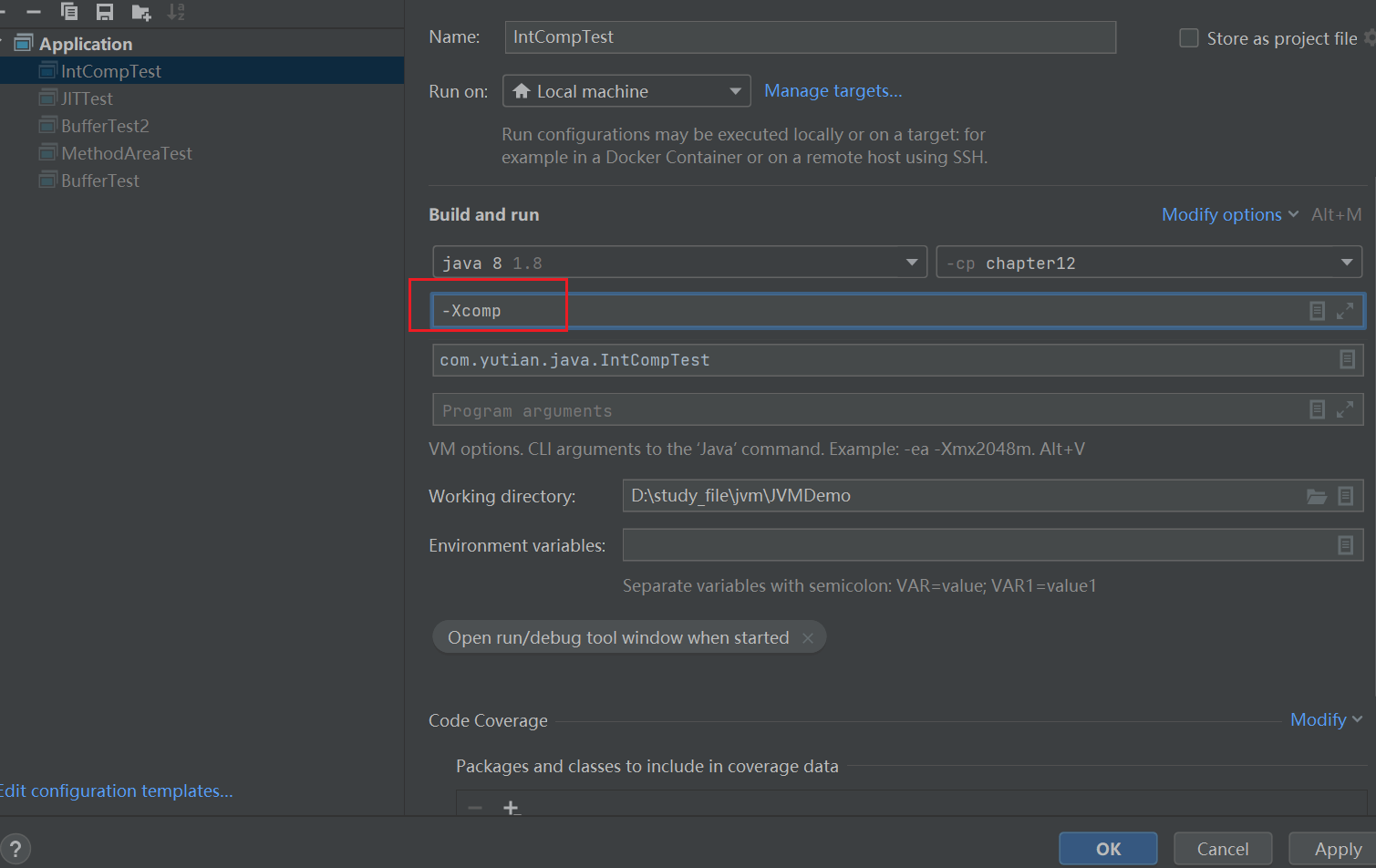Click the Sort Configurations alphabetically icon
This screenshot has width=1376, height=868.
point(176,12)
